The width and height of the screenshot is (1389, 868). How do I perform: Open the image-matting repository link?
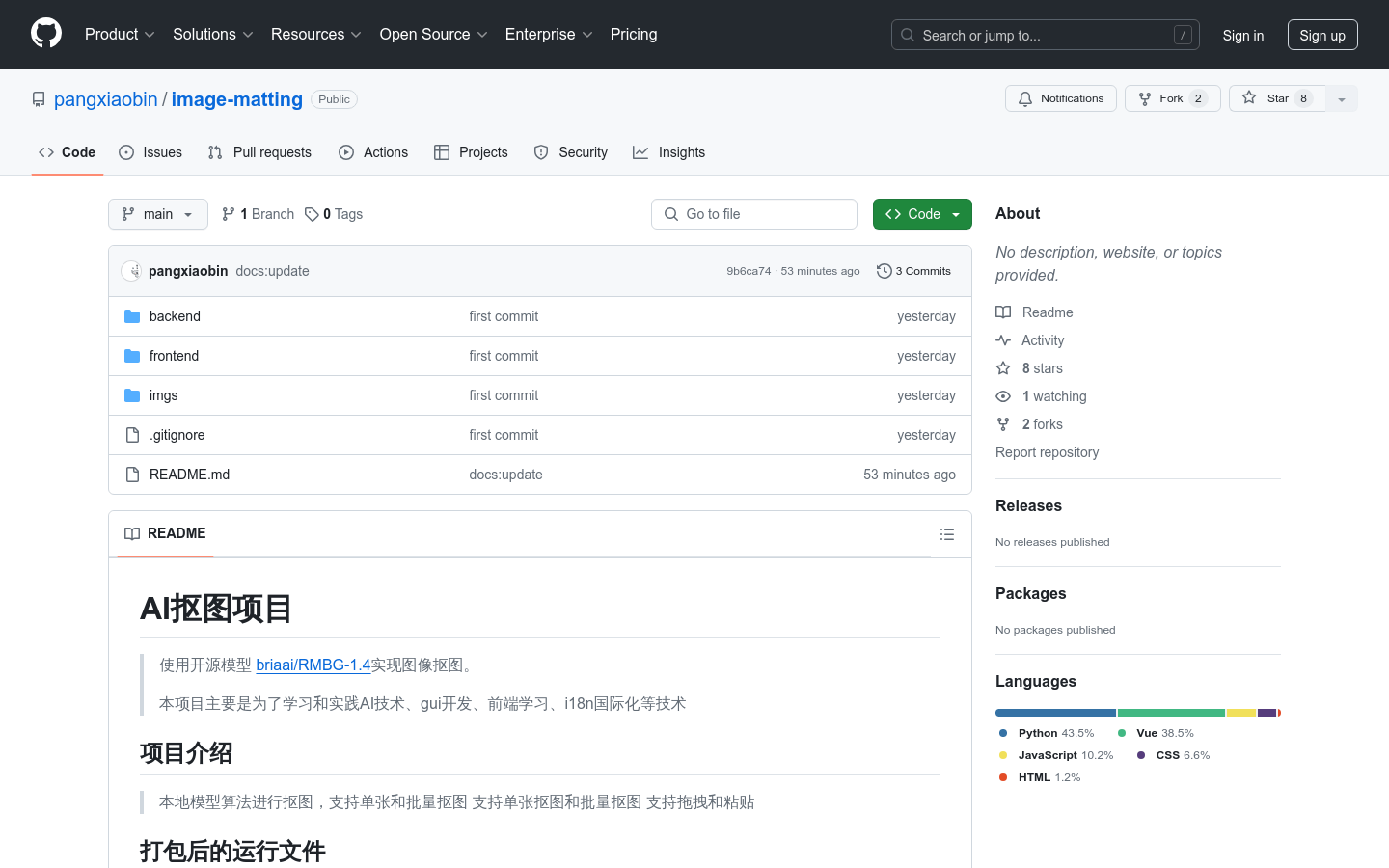click(237, 99)
